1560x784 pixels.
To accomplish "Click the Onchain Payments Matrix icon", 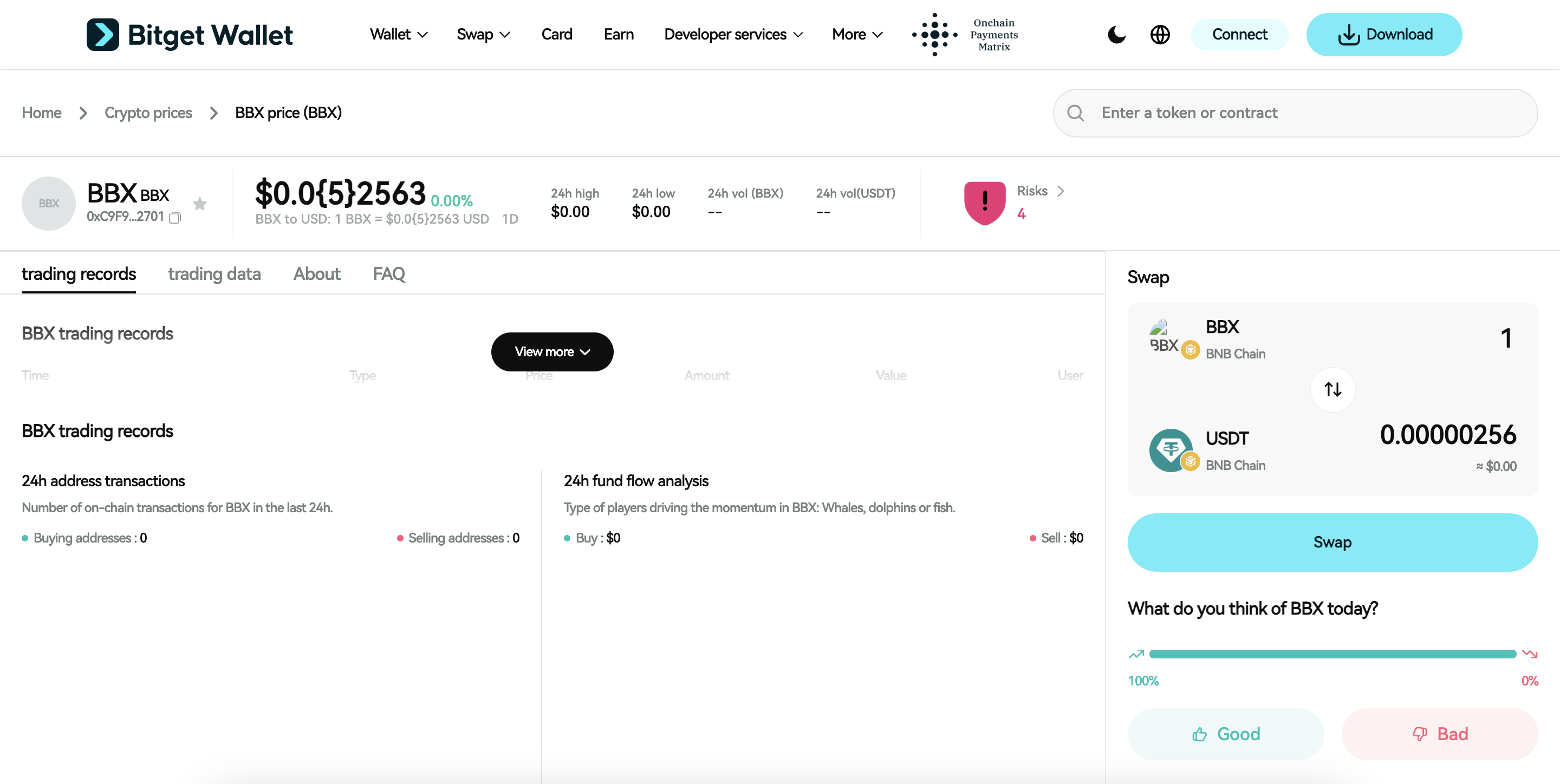I will (934, 35).
